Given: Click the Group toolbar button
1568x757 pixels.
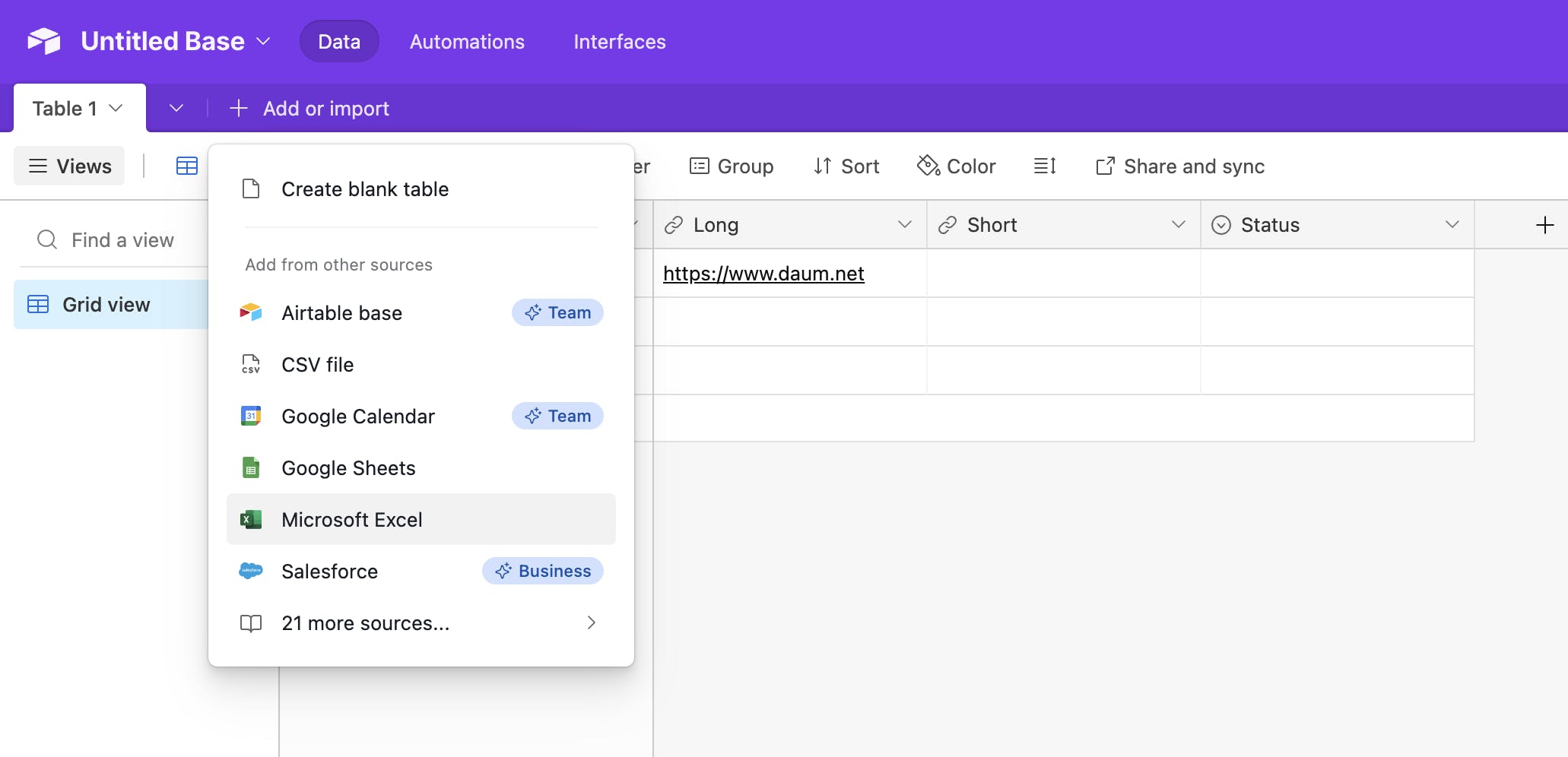Looking at the screenshot, I should [732, 166].
